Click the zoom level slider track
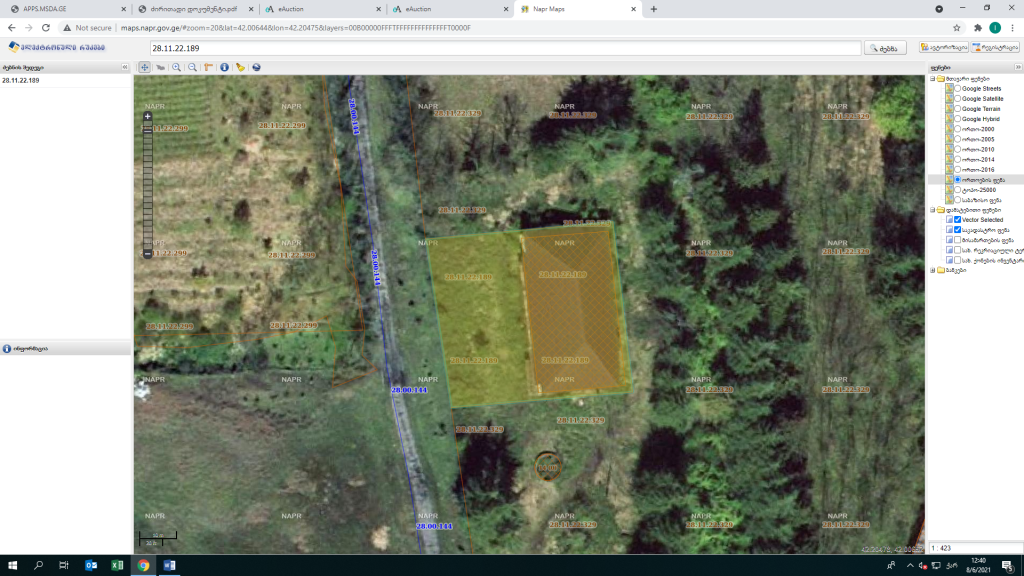The height and width of the screenshot is (576, 1024). coord(148,189)
